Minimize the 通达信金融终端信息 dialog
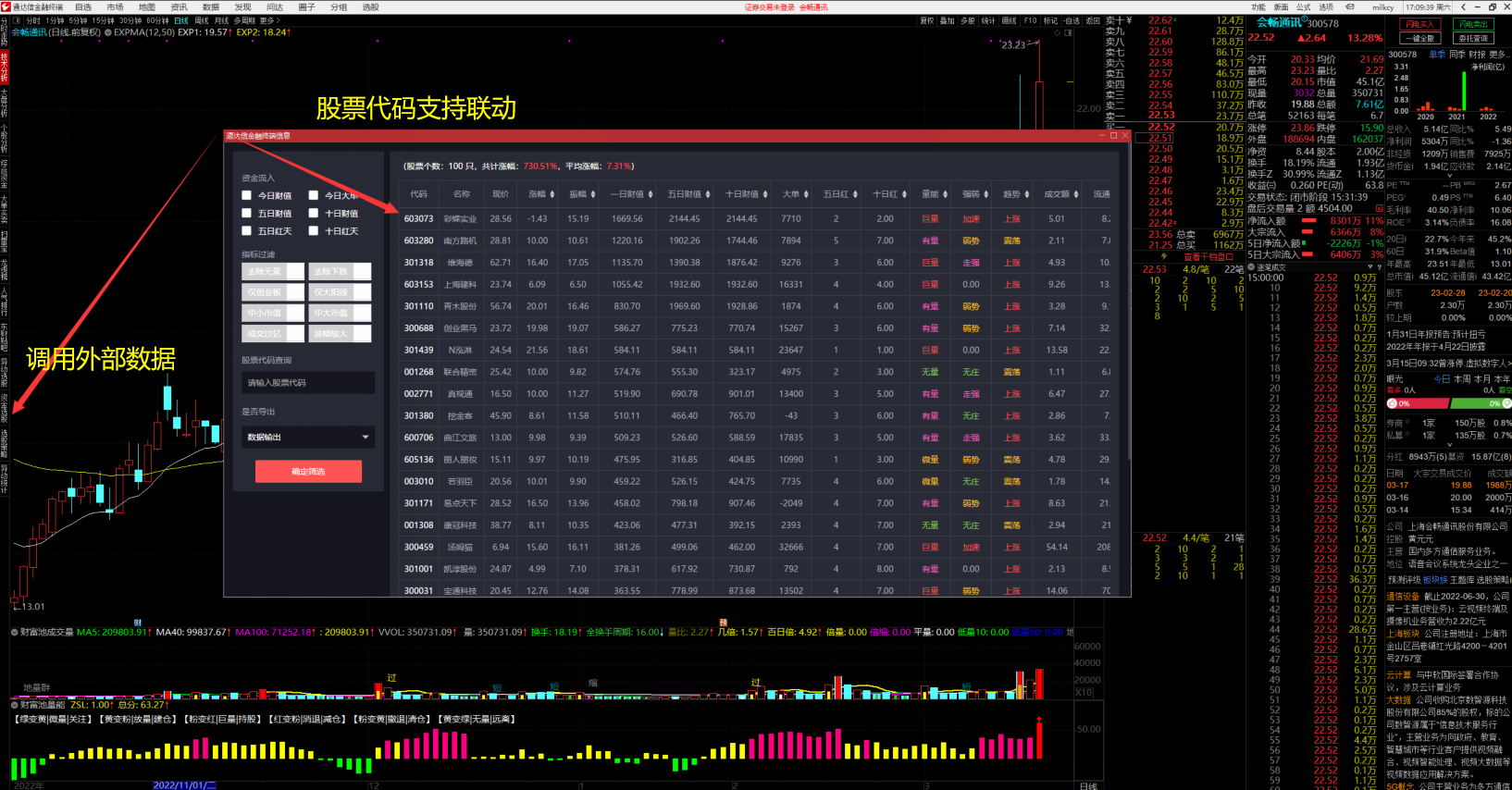Image resolution: width=1512 pixels, height=790 pixels. (x=1101, y=135)
